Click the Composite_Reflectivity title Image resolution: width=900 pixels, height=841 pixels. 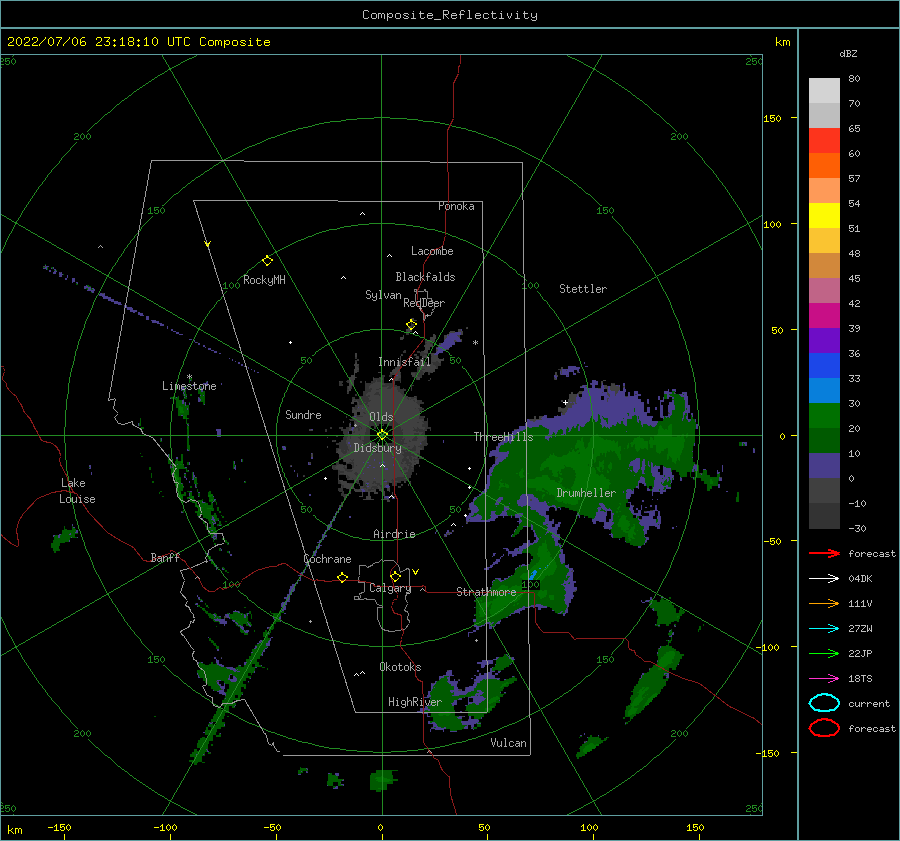450,15
